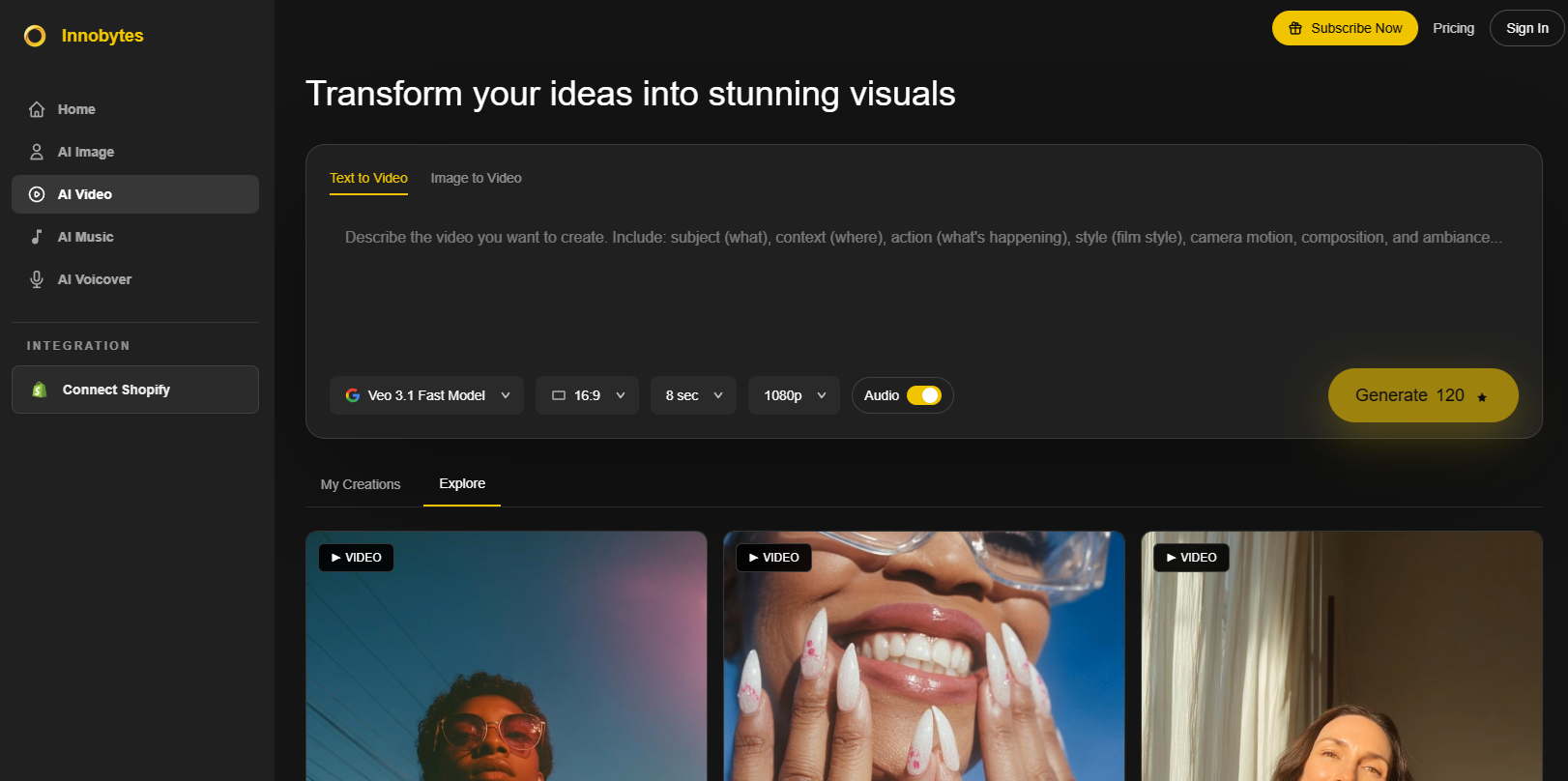Viewport: 1568px width, 781px height.
Task: Click the AI Music note icon
Action: pos(37,237)
